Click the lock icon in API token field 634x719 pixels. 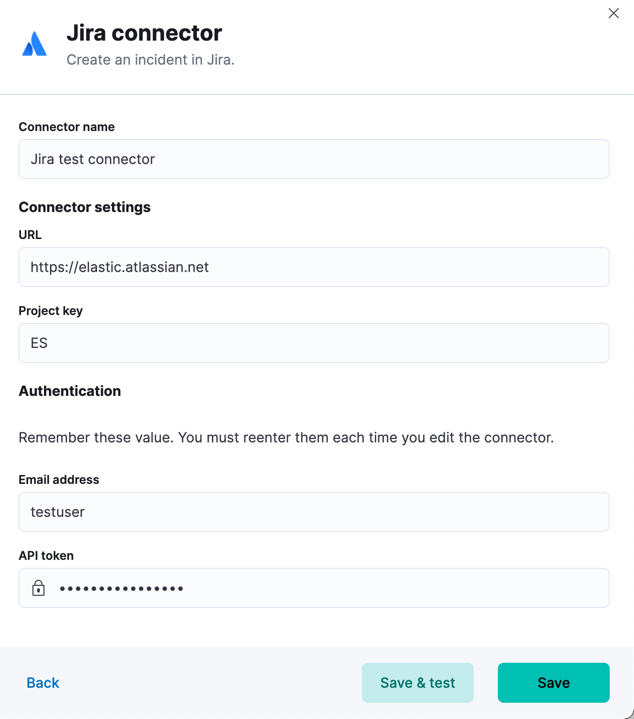[x=38, y=588]
